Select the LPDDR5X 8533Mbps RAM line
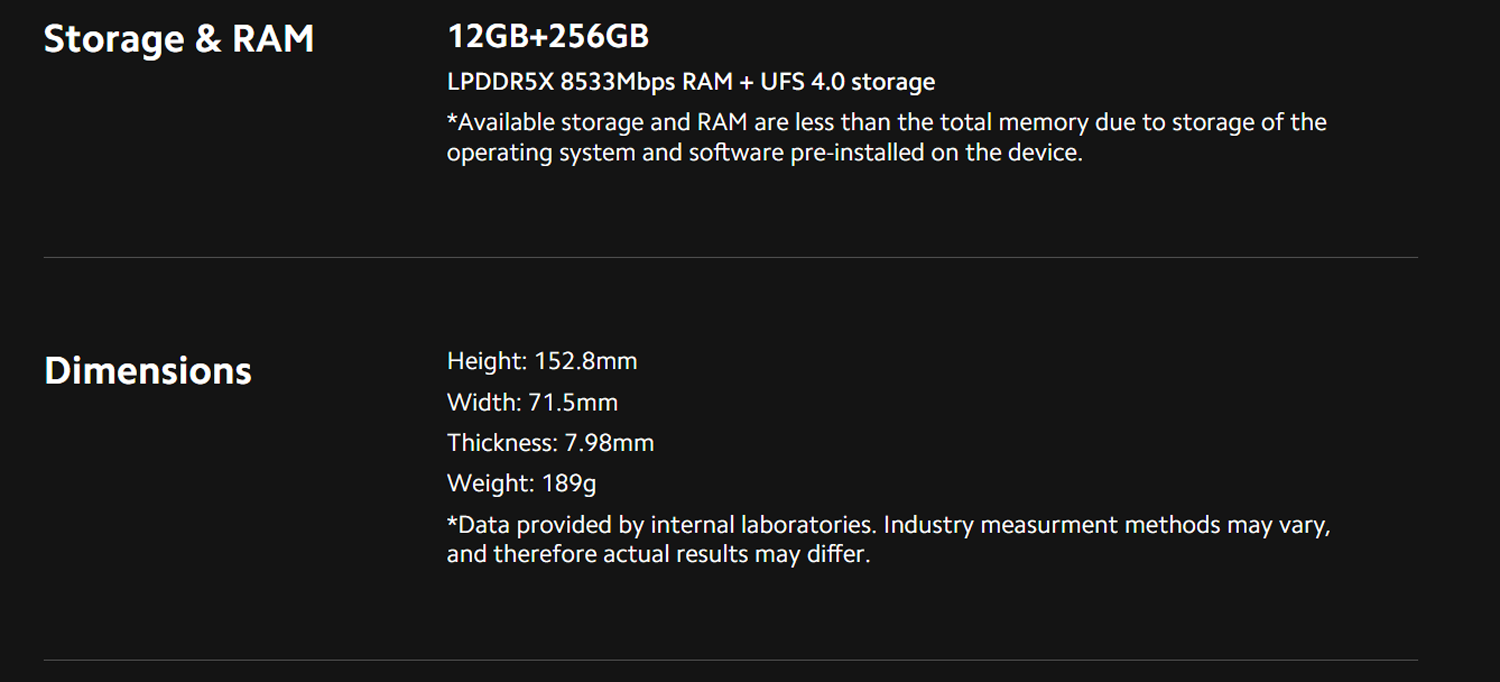This screenshot has width=1500, height=682. pyautogui.click(x=691, y=81)
